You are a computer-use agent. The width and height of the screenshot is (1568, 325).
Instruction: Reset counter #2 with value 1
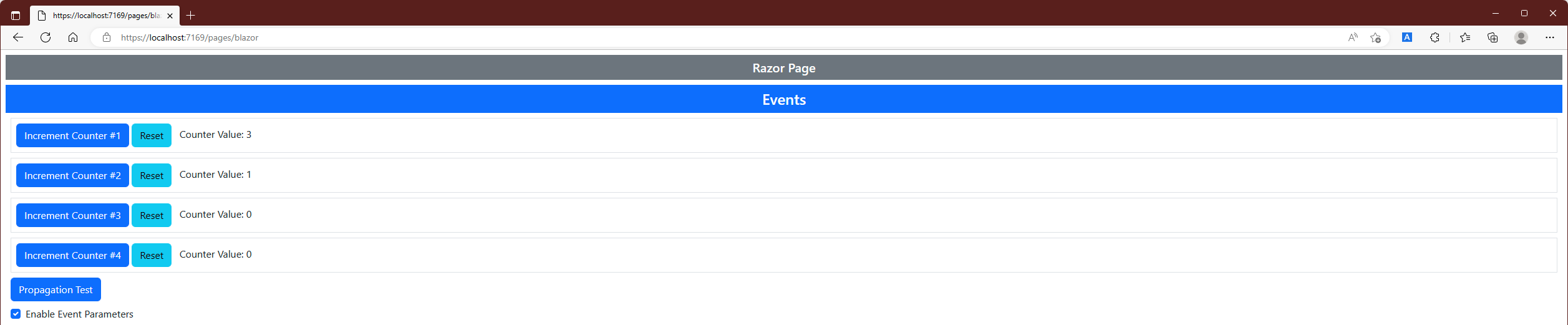pyautogui.click(x=152, y=175)
